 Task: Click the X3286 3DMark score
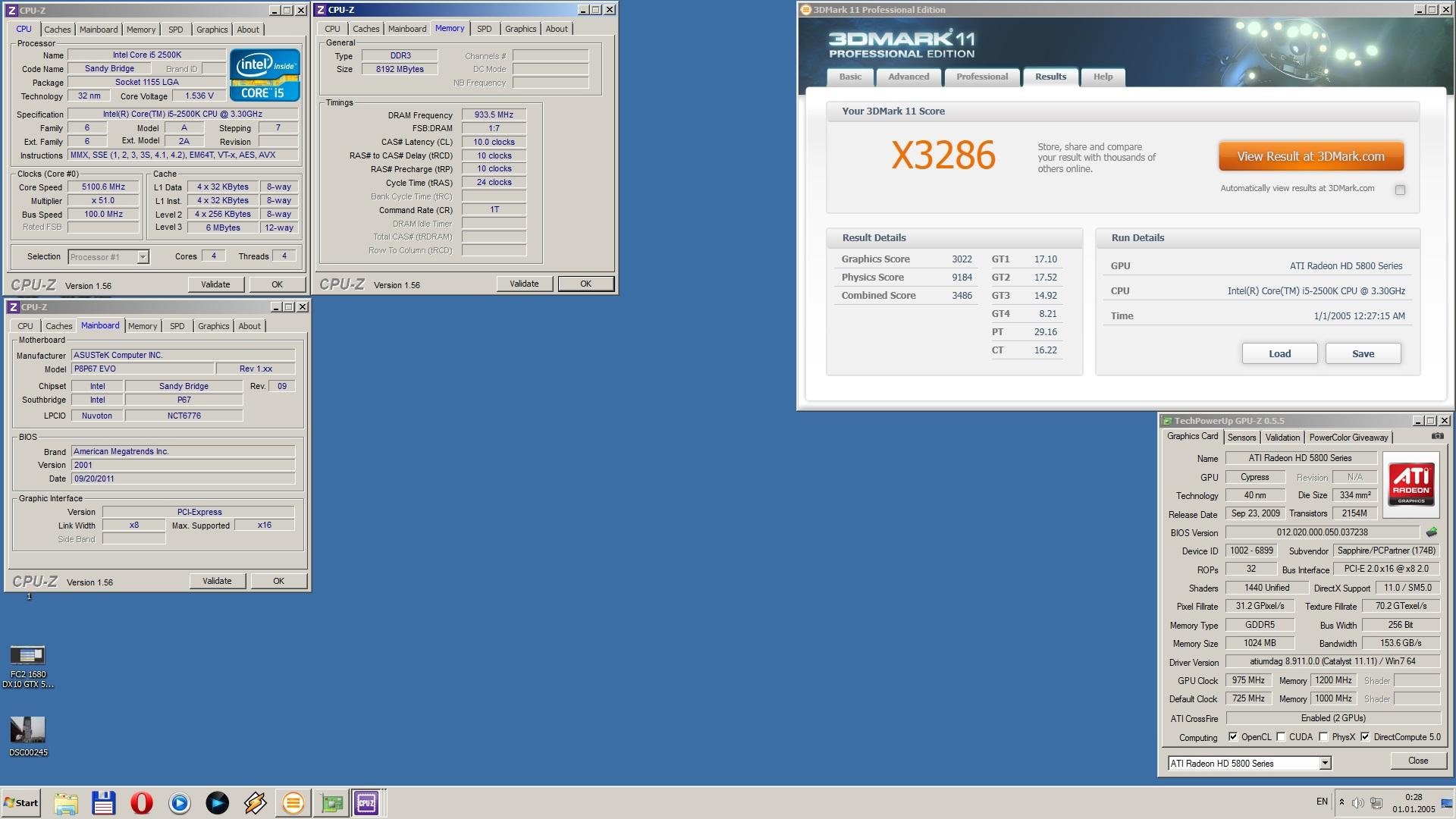pos(943,155)
